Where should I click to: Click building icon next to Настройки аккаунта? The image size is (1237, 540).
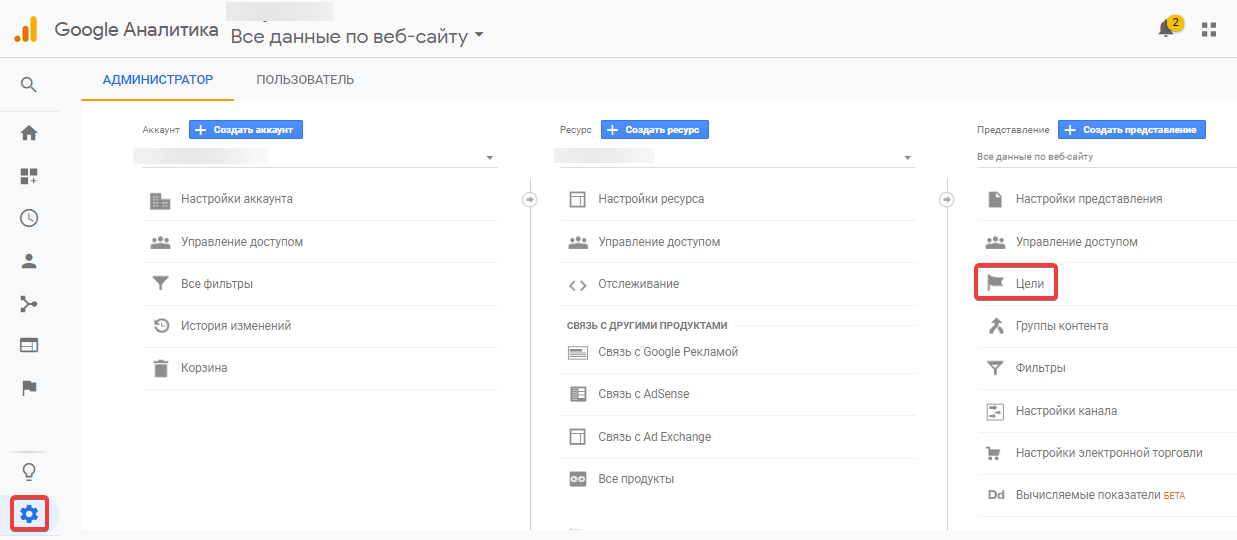(160, 200)
